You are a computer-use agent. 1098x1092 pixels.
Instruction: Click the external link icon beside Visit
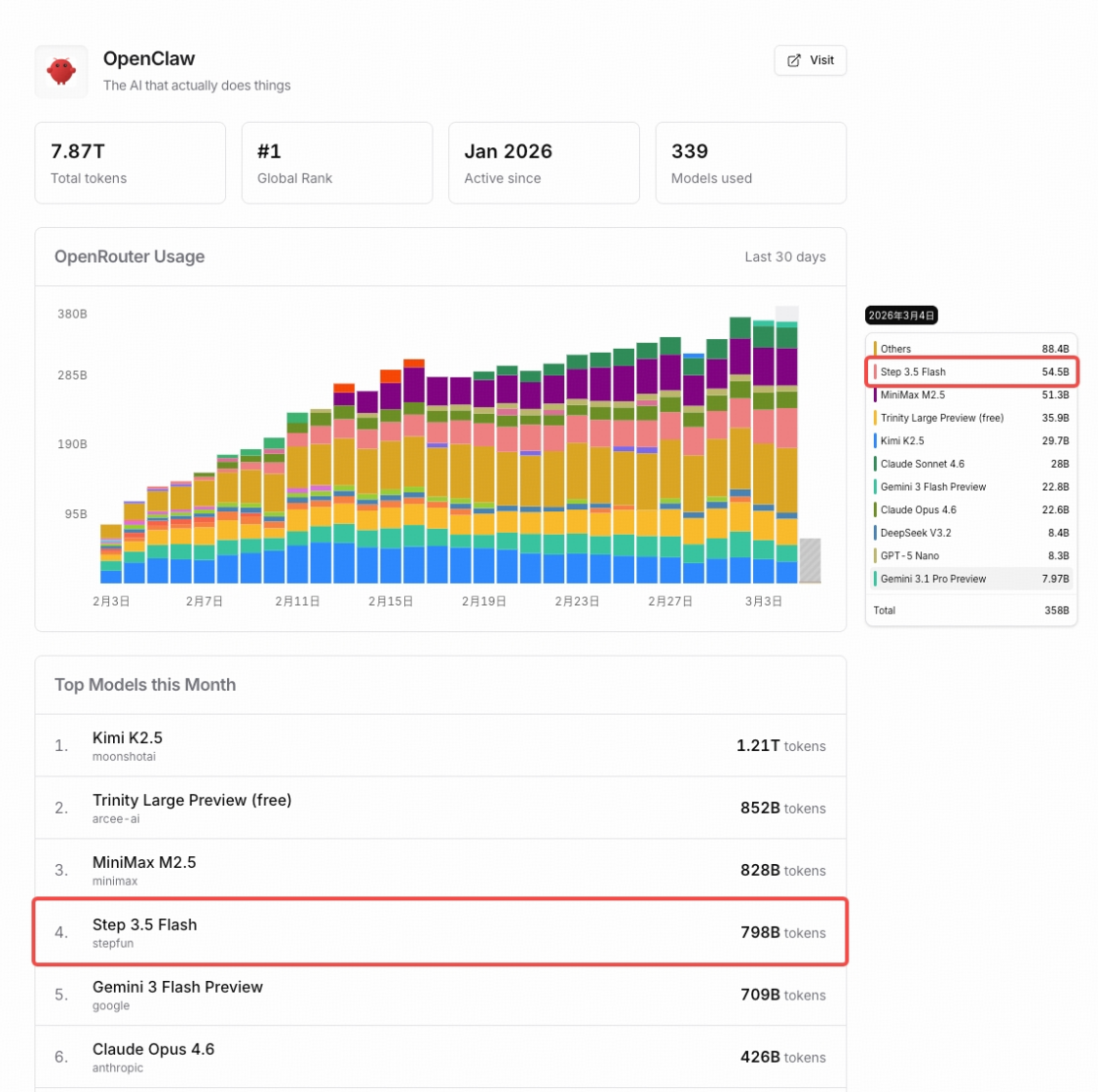click(x=794, y=60)
